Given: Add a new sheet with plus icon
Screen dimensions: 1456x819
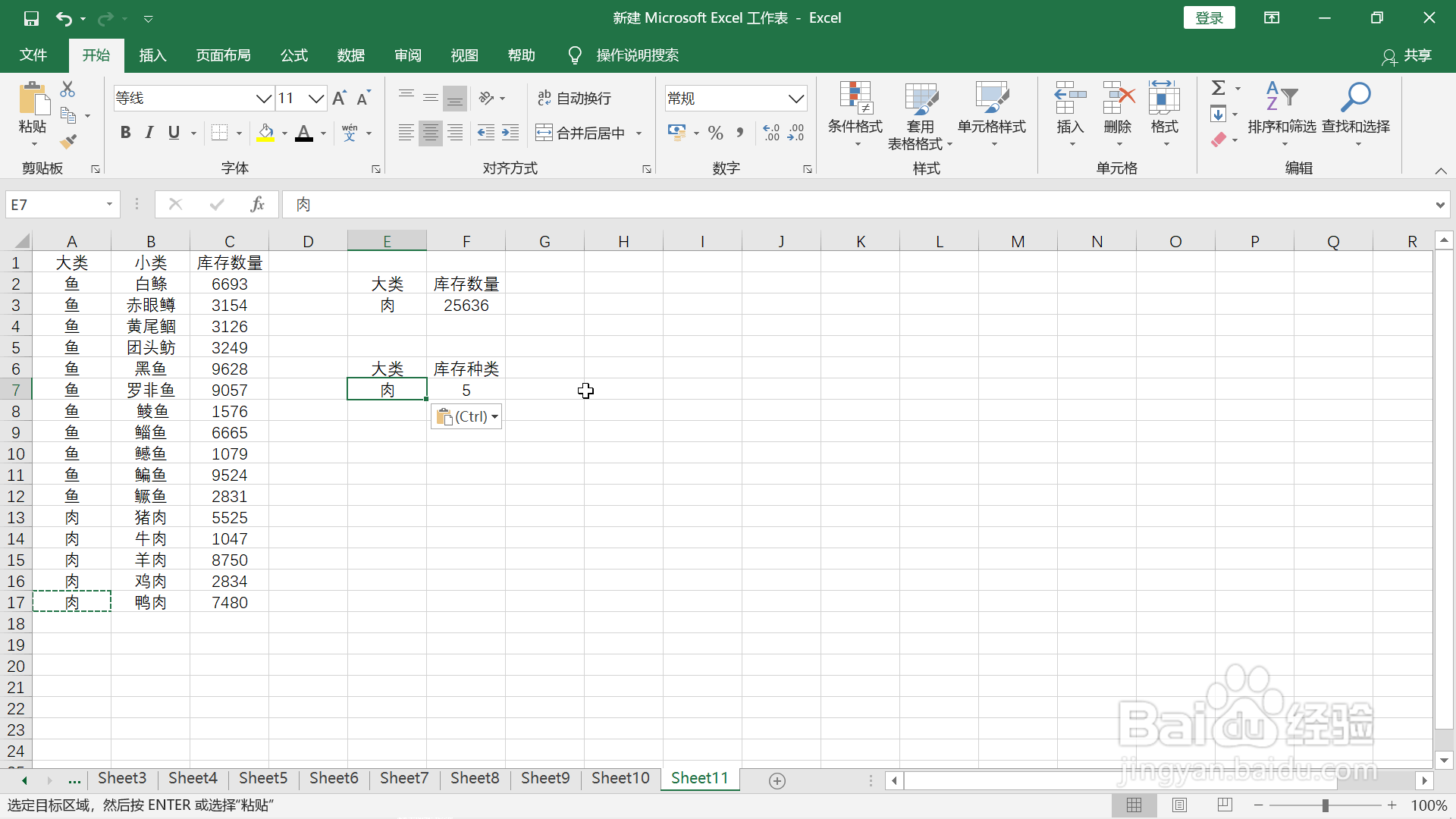Looking at the screenshot, I should (x=777, y=780).
